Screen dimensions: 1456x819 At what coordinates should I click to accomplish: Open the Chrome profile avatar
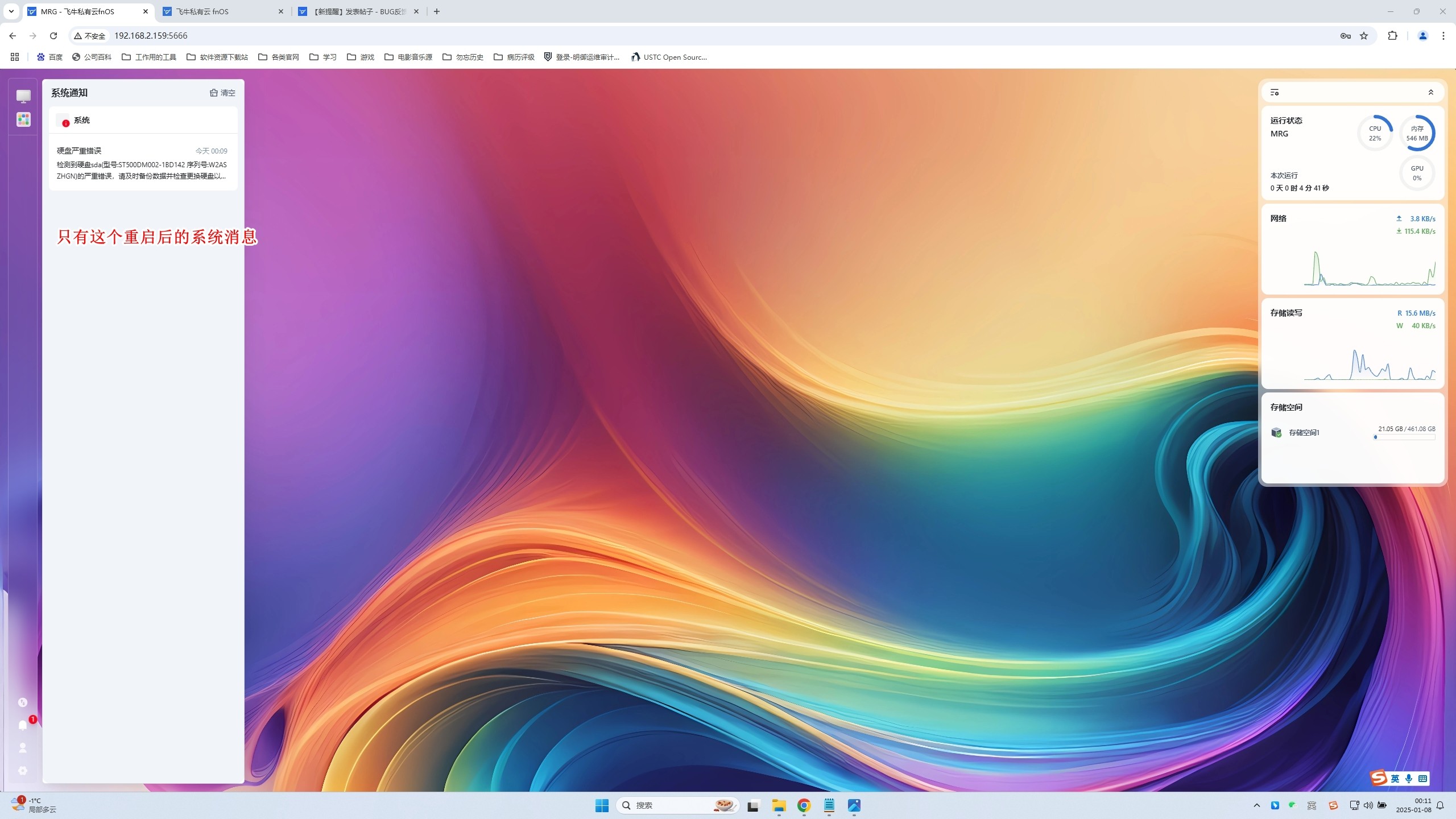(x=1423, y=36)
